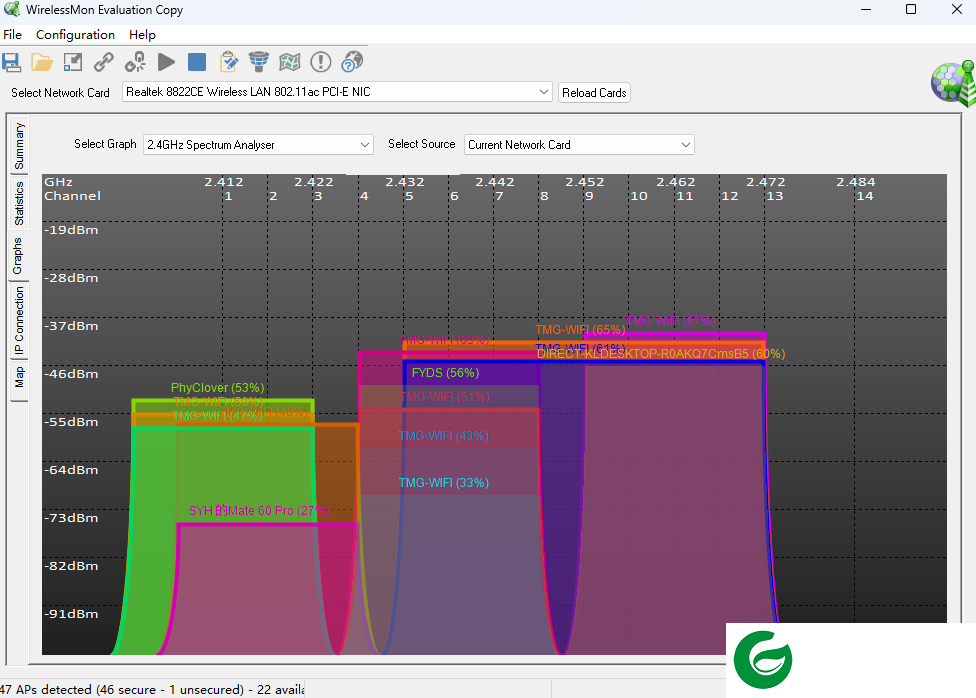Select the Graphs side tab
The height and width of the screenshot is (698, 976).
tap(17, 256)
